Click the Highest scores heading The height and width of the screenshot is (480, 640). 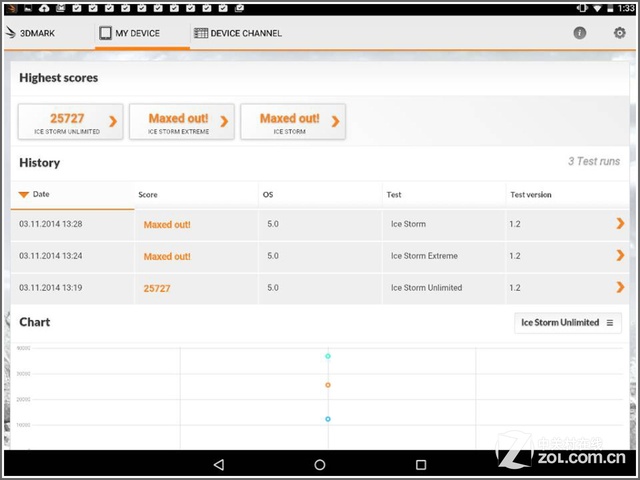click(x=59, y=78)
